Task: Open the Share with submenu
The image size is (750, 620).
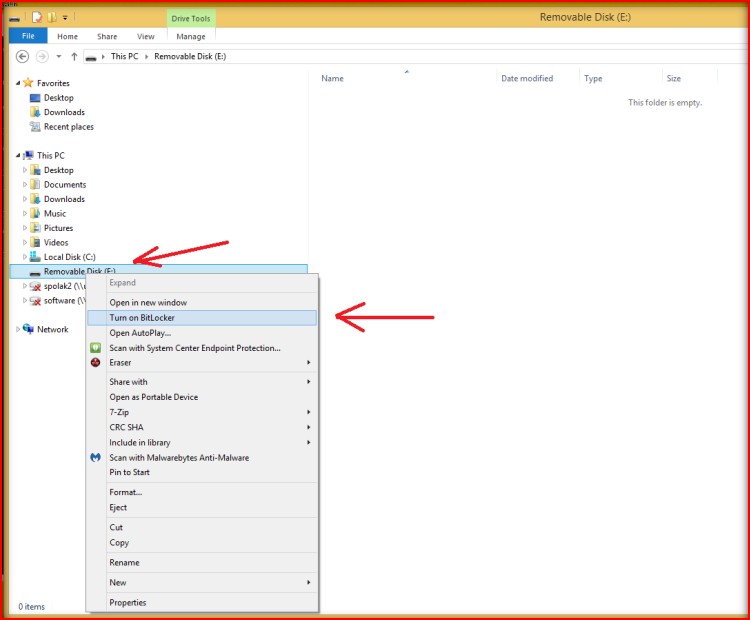Action: click(202, 382)
